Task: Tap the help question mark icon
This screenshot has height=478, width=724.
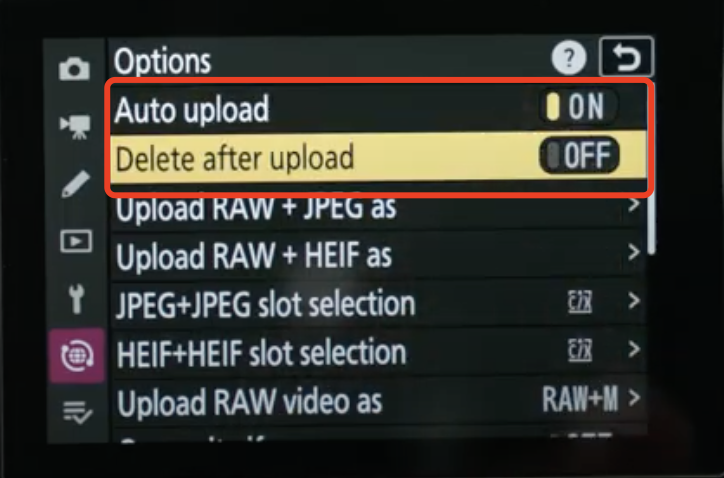Action: (x=569, y=58)
